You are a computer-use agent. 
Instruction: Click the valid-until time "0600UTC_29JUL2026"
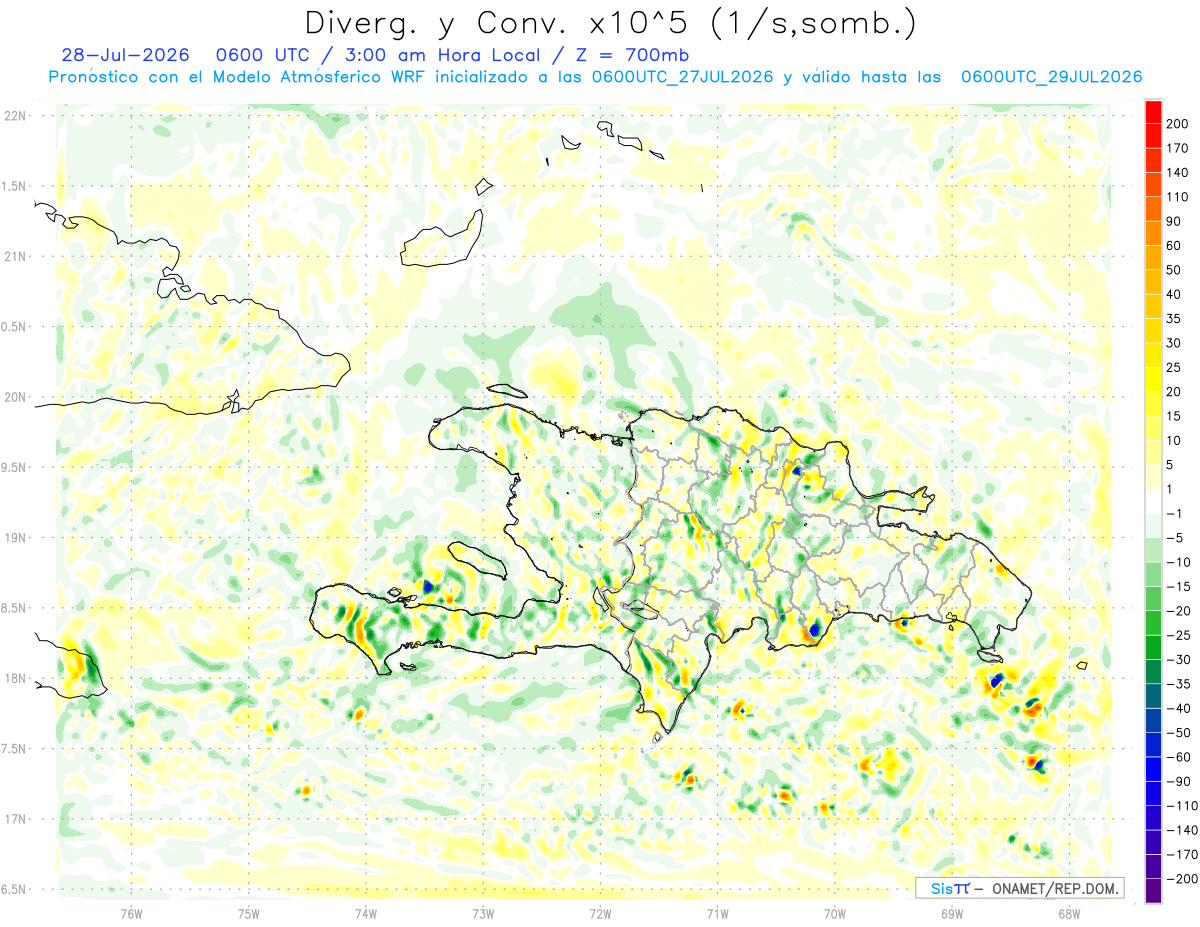point(1051,77)
